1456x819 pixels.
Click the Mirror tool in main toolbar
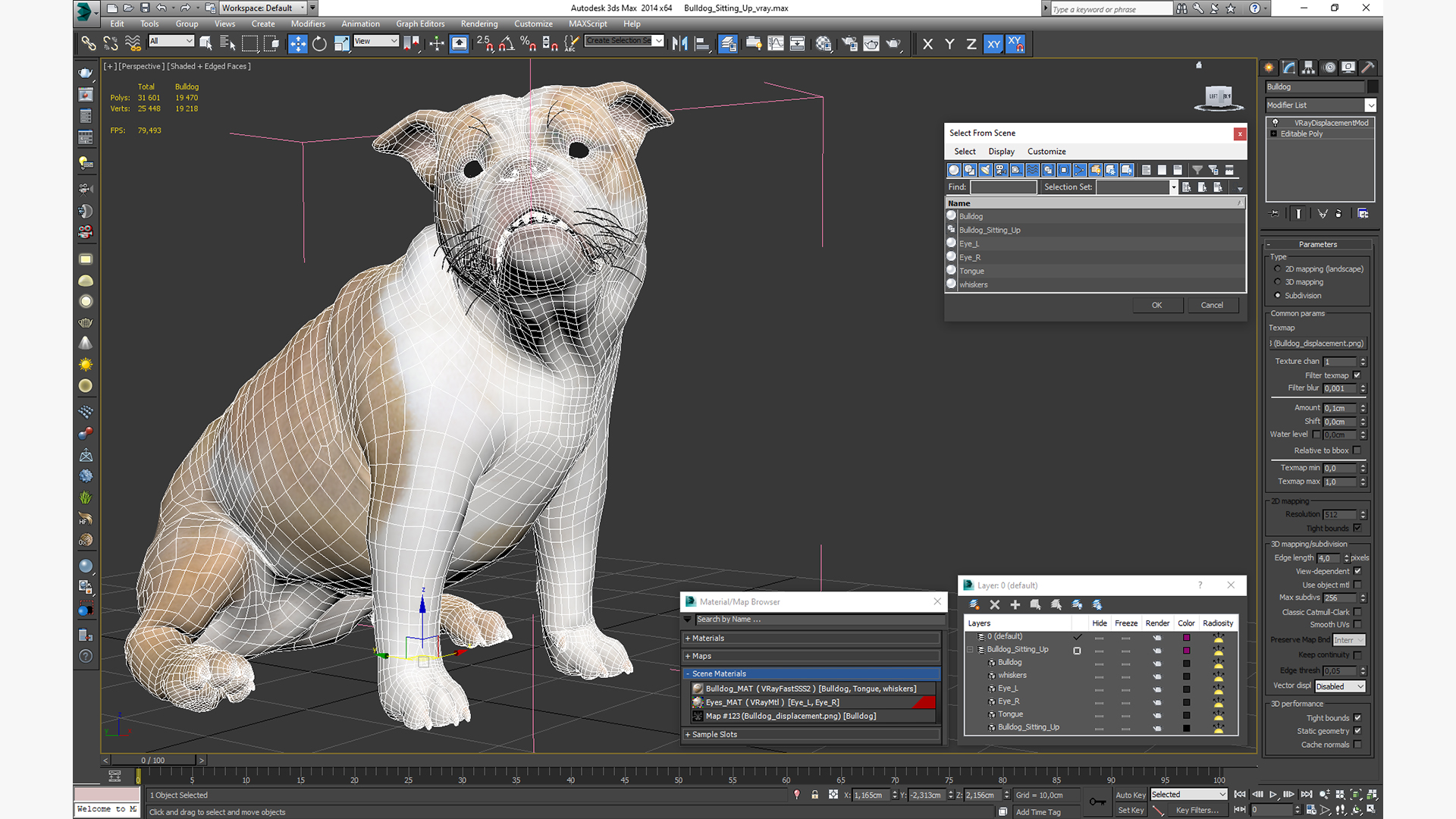[x=680, y=44]
